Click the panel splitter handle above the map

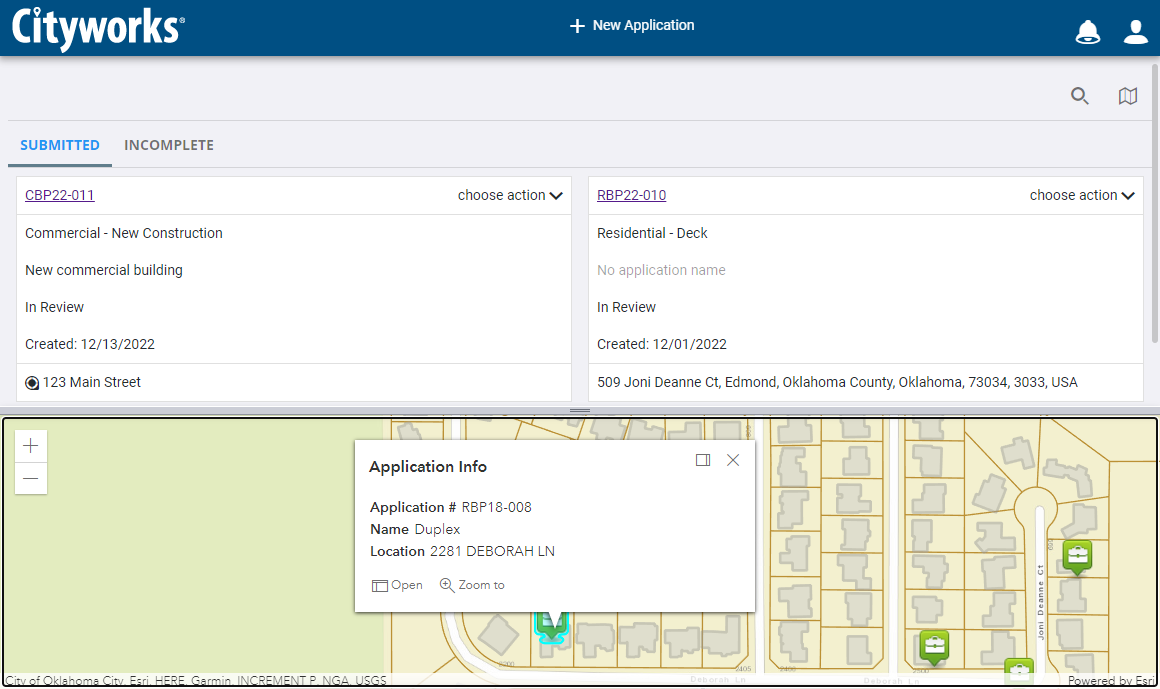click(580, 411)
